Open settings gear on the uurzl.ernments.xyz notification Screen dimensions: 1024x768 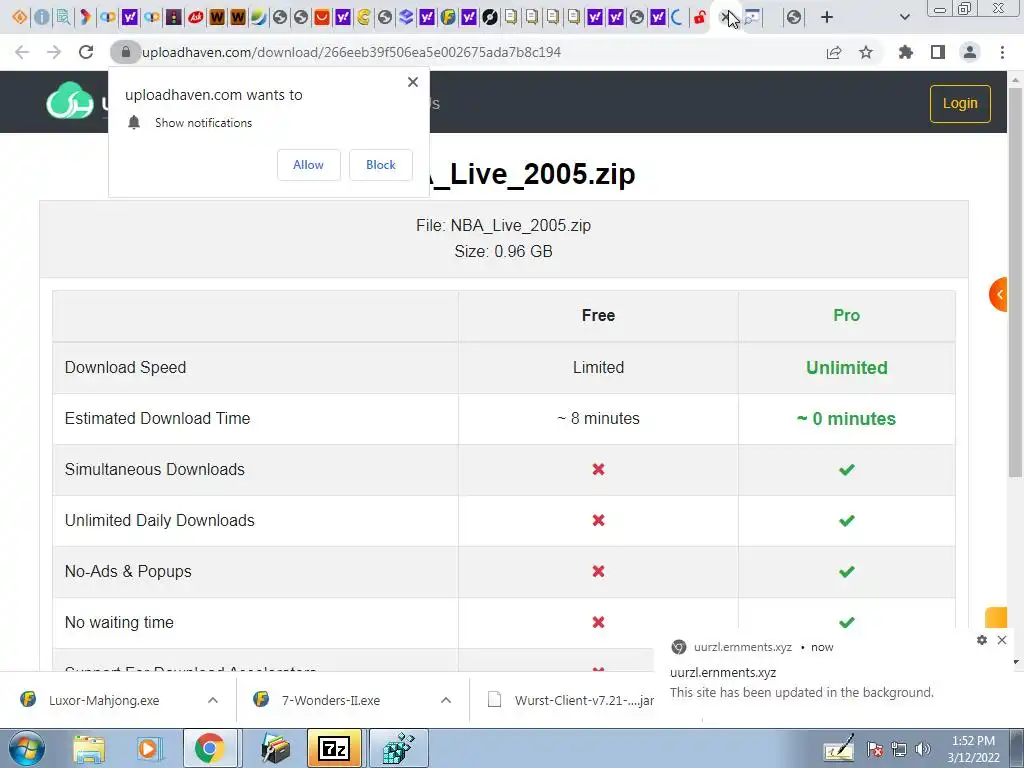(x=982, y=640)
